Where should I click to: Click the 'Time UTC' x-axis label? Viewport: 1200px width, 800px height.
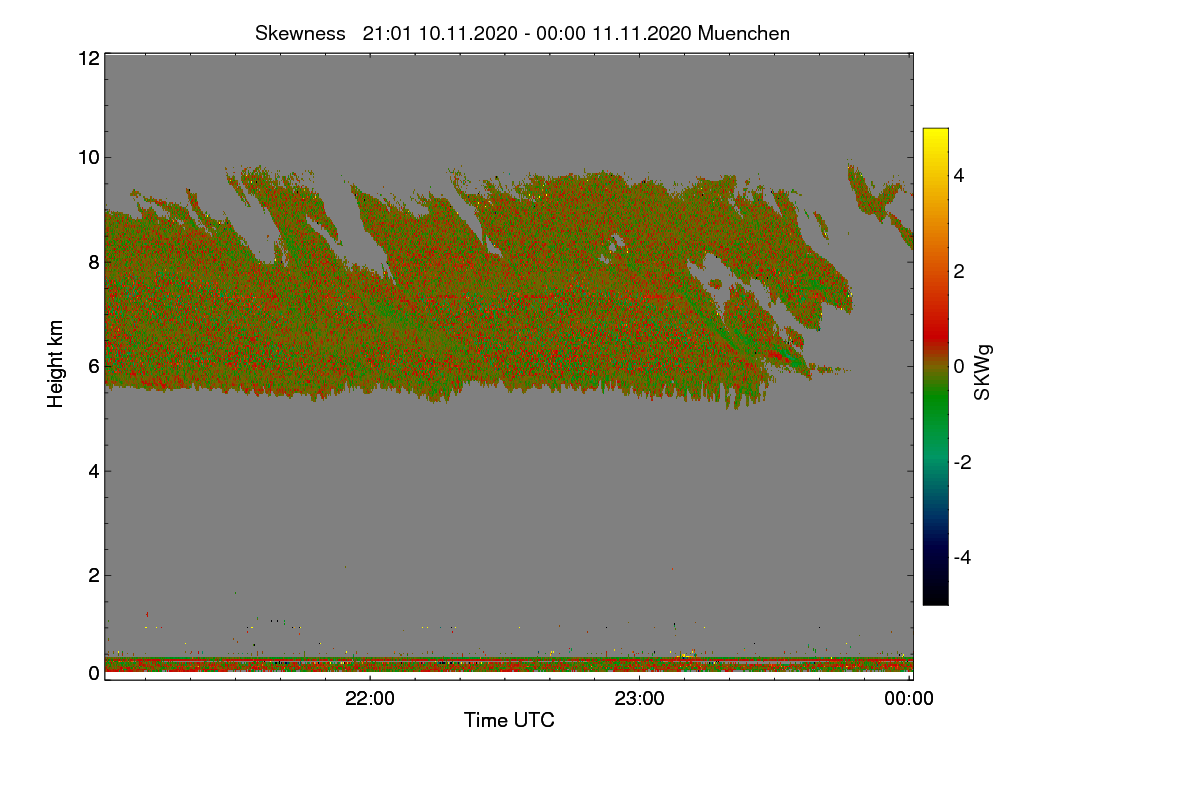pyautogui.click(x=509, y=720)
